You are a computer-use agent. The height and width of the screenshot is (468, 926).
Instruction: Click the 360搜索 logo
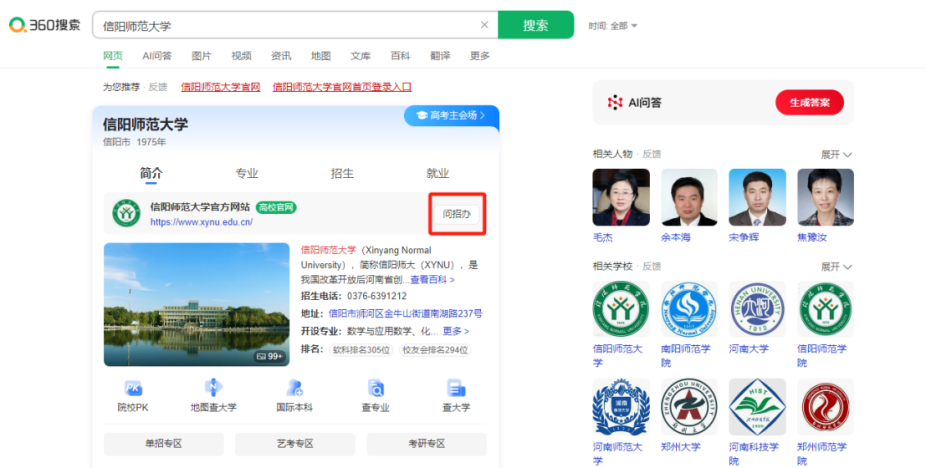[44, 25]
